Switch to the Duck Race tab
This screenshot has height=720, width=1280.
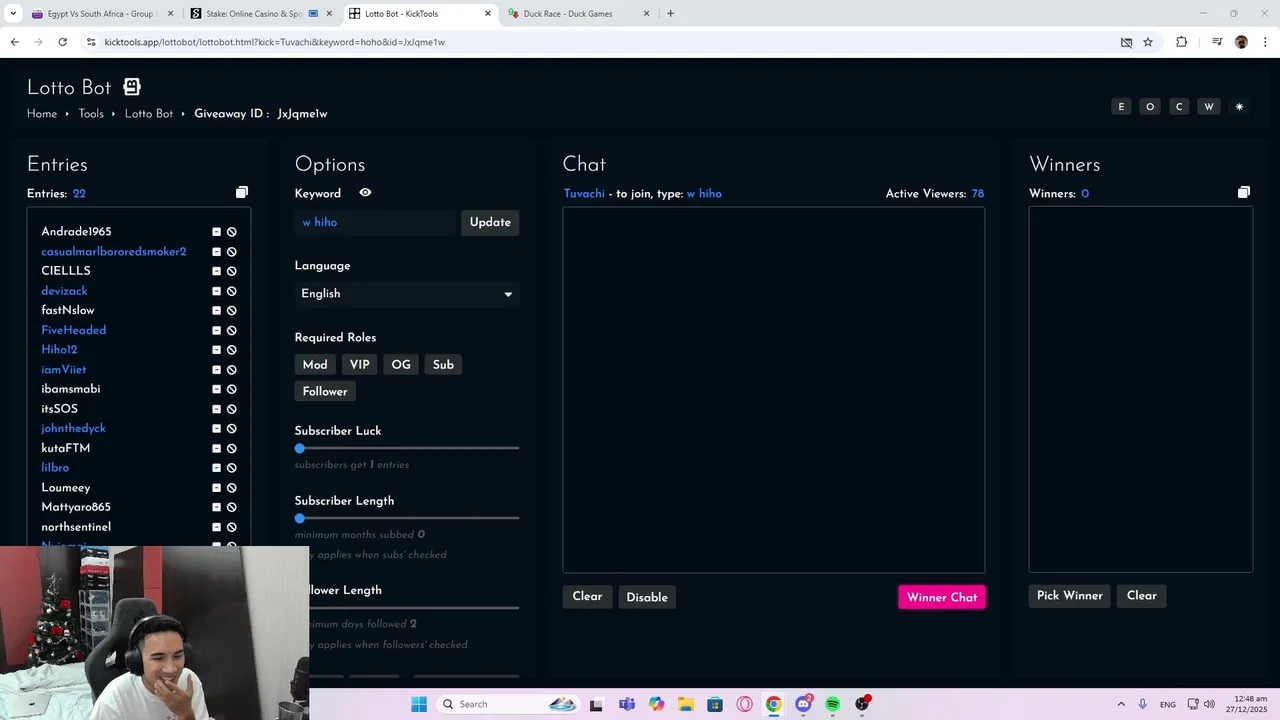(x=578, y=14)
